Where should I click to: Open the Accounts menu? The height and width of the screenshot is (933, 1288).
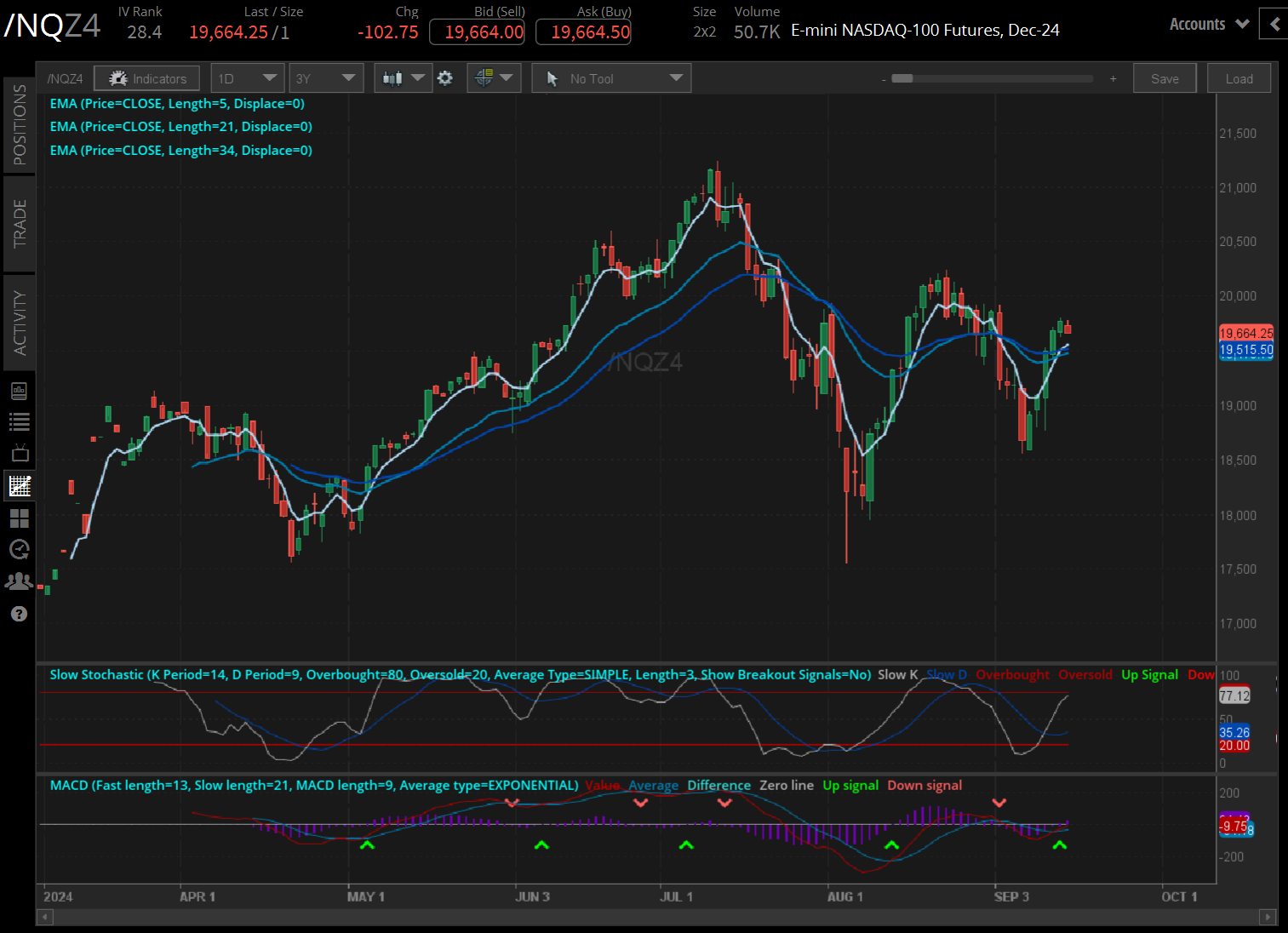[1198, 24]
